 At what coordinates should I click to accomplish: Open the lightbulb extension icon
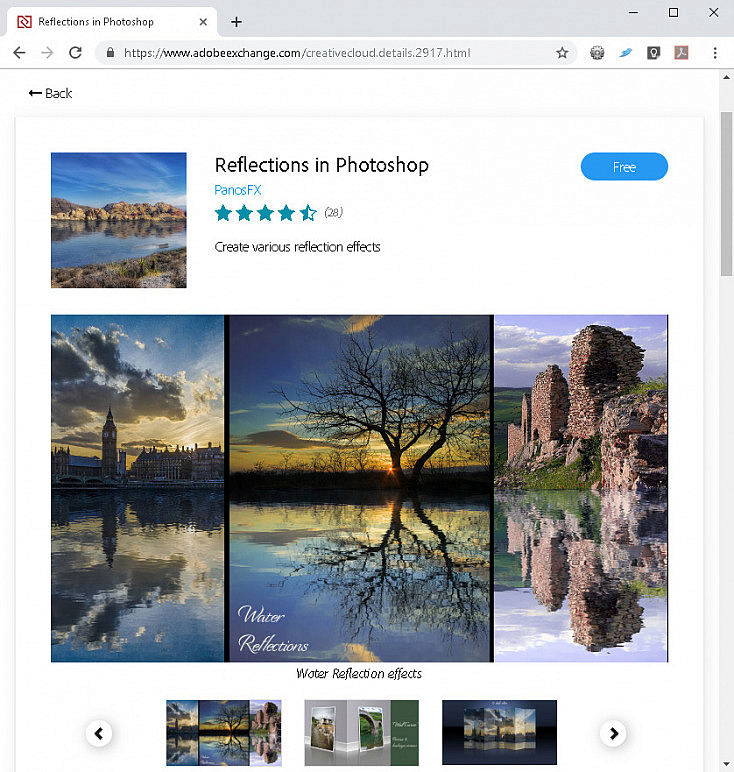tap(653, 53)
